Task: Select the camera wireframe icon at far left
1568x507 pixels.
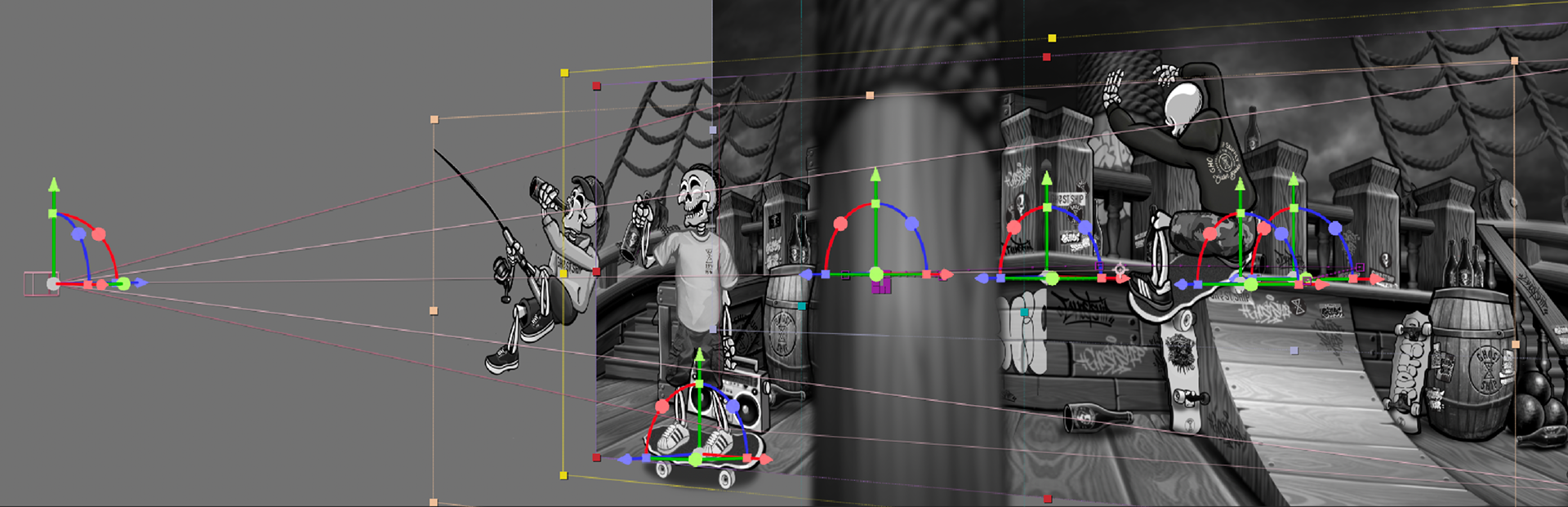Action: (x=41, y=284)
